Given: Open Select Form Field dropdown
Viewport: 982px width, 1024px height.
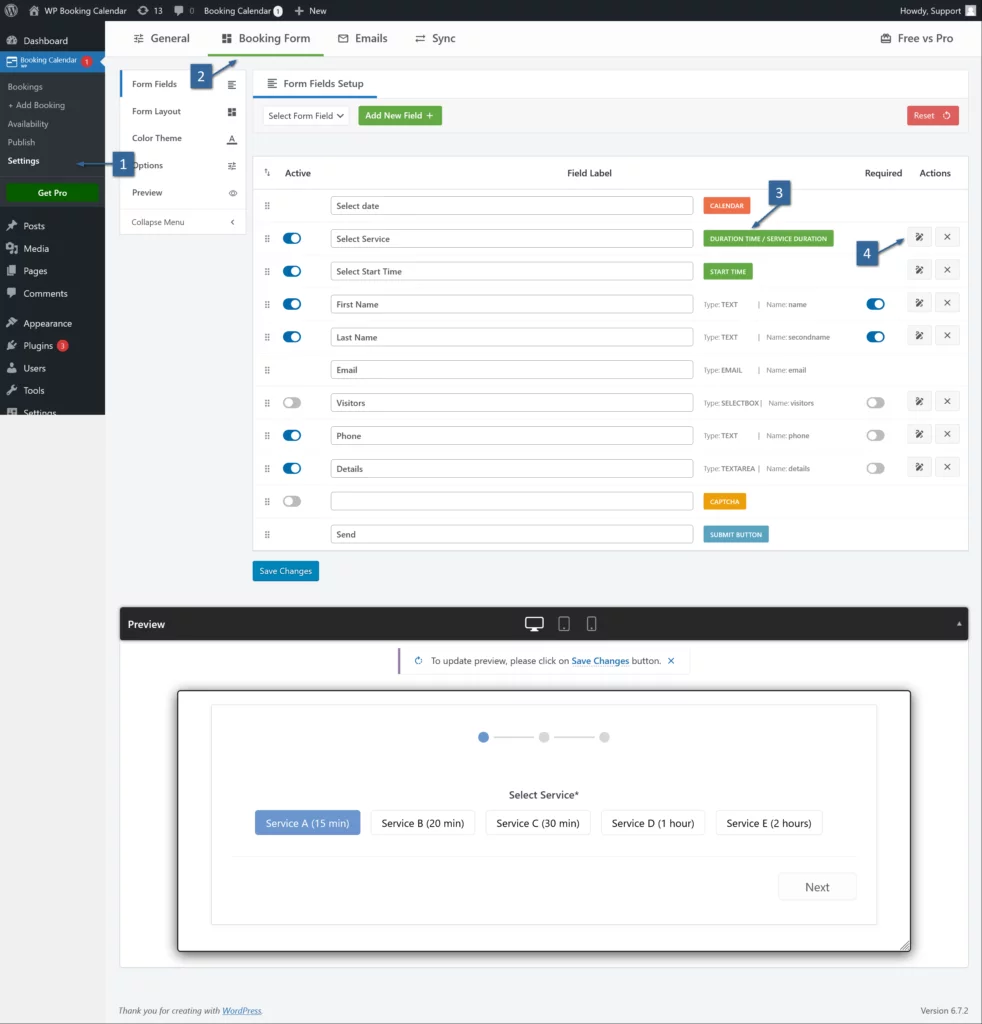Looking at the screenshot, I should coord(306,116).
